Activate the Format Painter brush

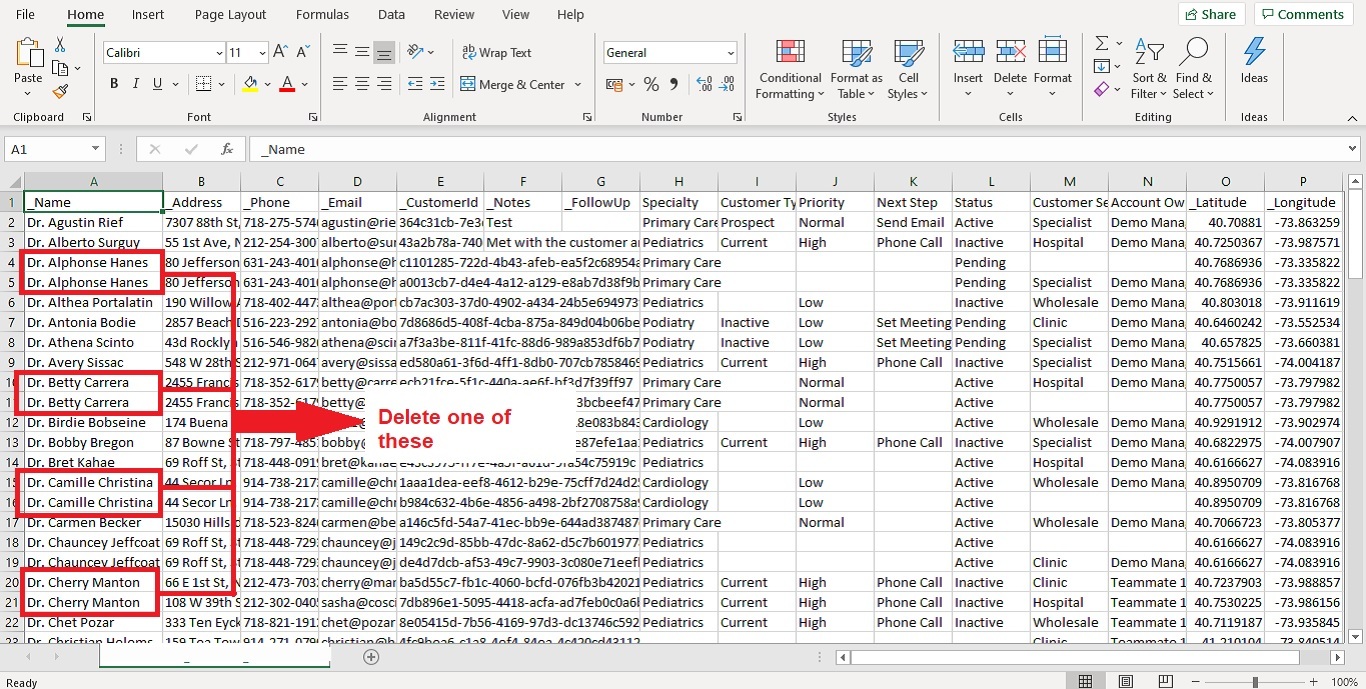point(60,91)
